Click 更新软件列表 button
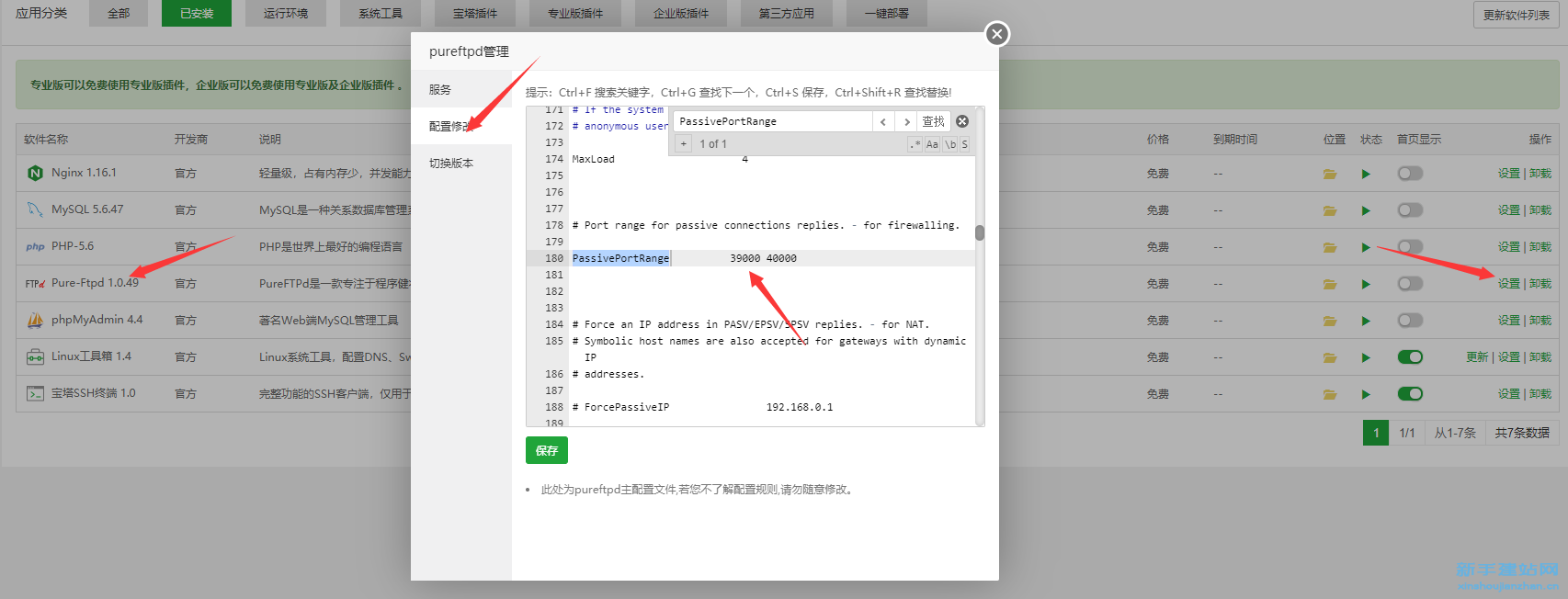The height and width of the screenshot is (599, 1568). [x=1517, y=15]
